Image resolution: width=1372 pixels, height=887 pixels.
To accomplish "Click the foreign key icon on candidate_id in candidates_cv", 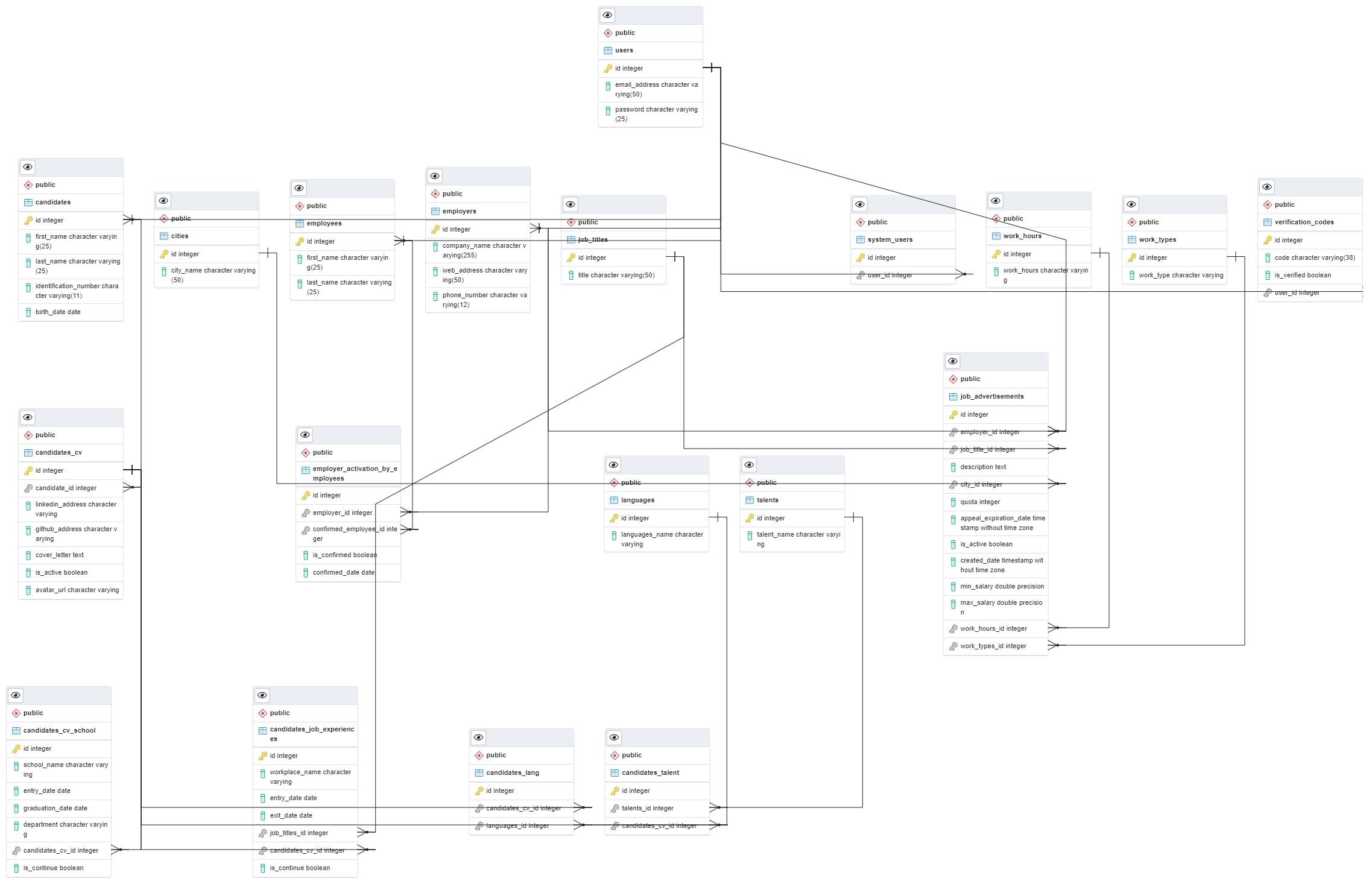I will (28, 488).
